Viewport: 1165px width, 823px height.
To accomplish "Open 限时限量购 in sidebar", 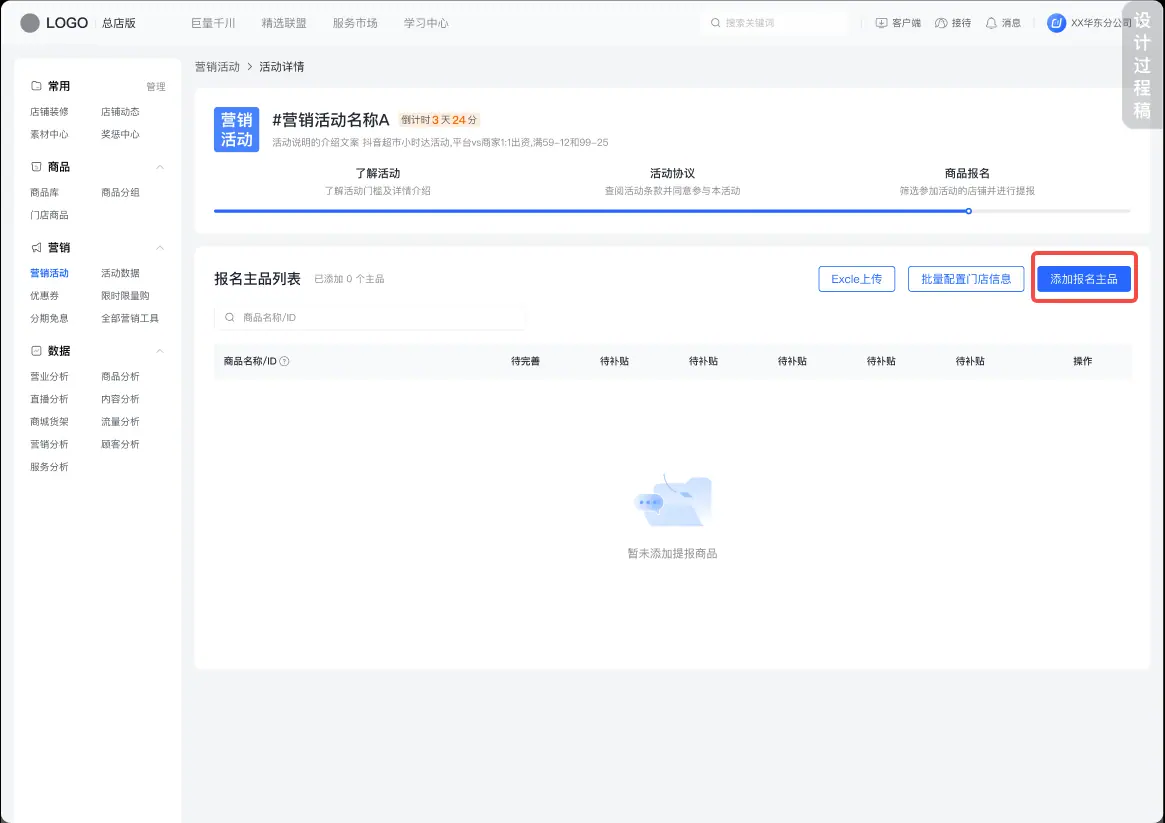I will click(125, 296).
